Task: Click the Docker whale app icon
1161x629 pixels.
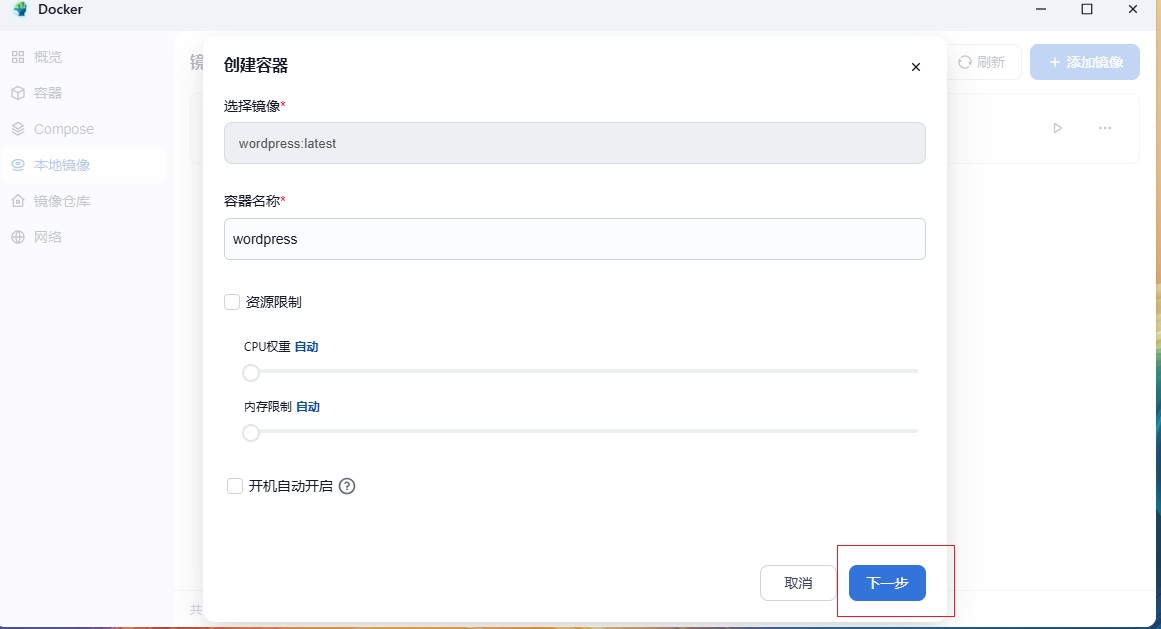Action: 19,10
